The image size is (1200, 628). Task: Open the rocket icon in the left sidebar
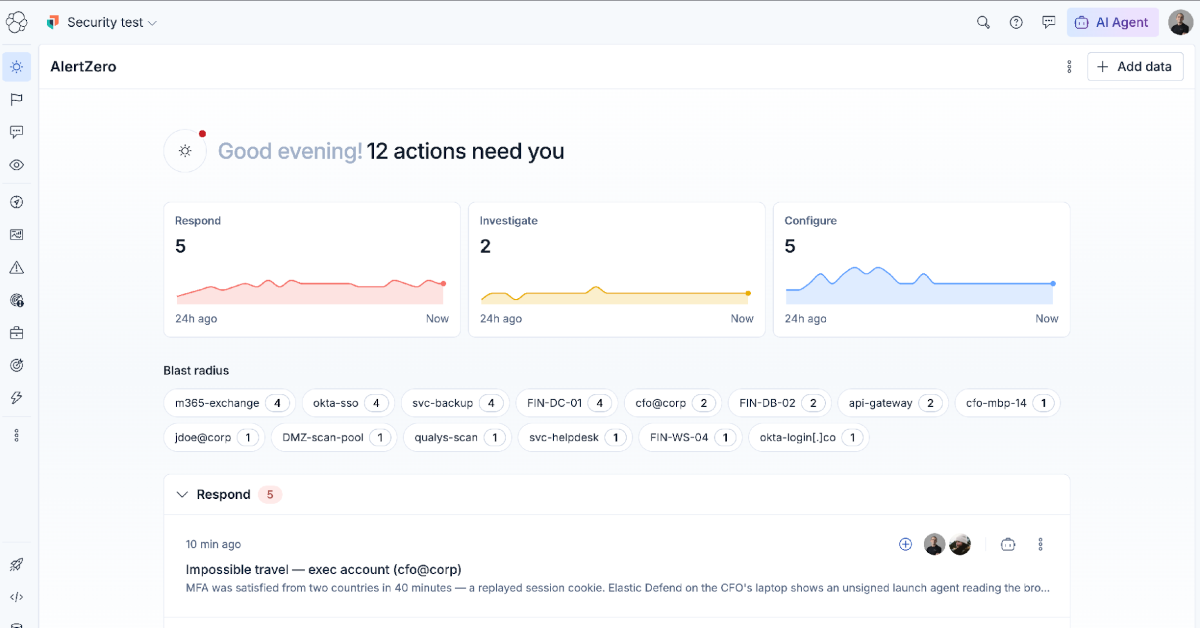(17, 565)
